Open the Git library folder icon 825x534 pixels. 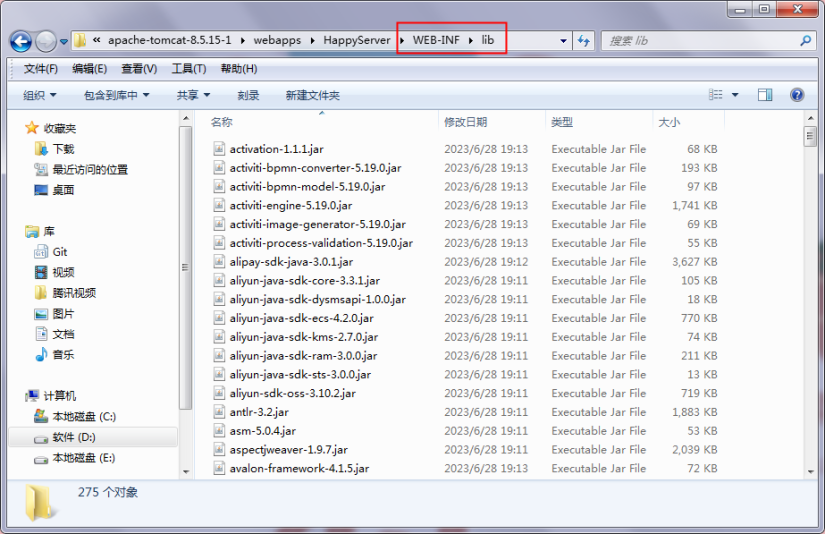pos(41,252)
